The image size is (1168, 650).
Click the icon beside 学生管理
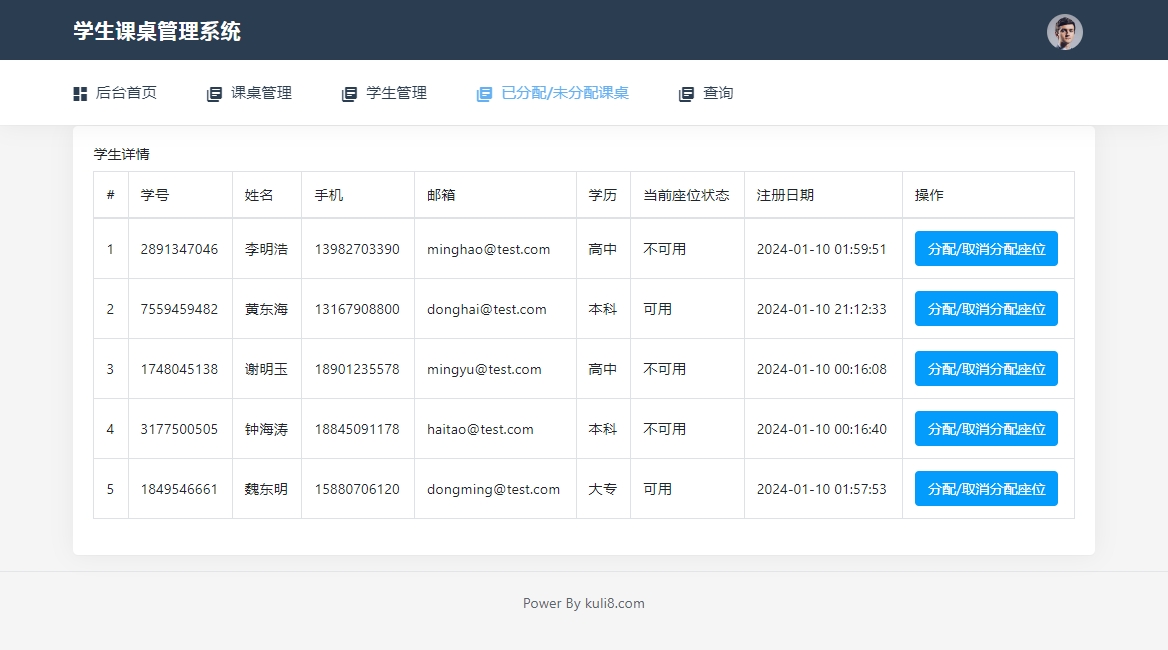tap(349, 94)
